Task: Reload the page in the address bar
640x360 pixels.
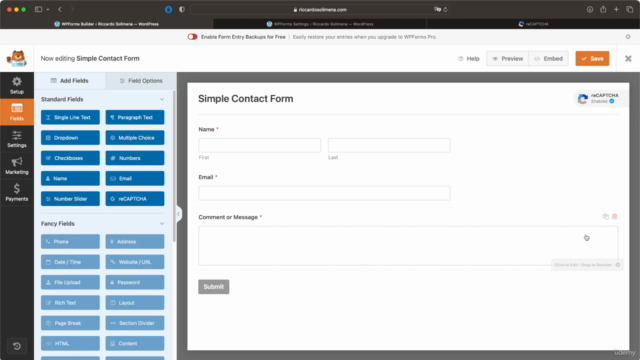Action: 445,9
